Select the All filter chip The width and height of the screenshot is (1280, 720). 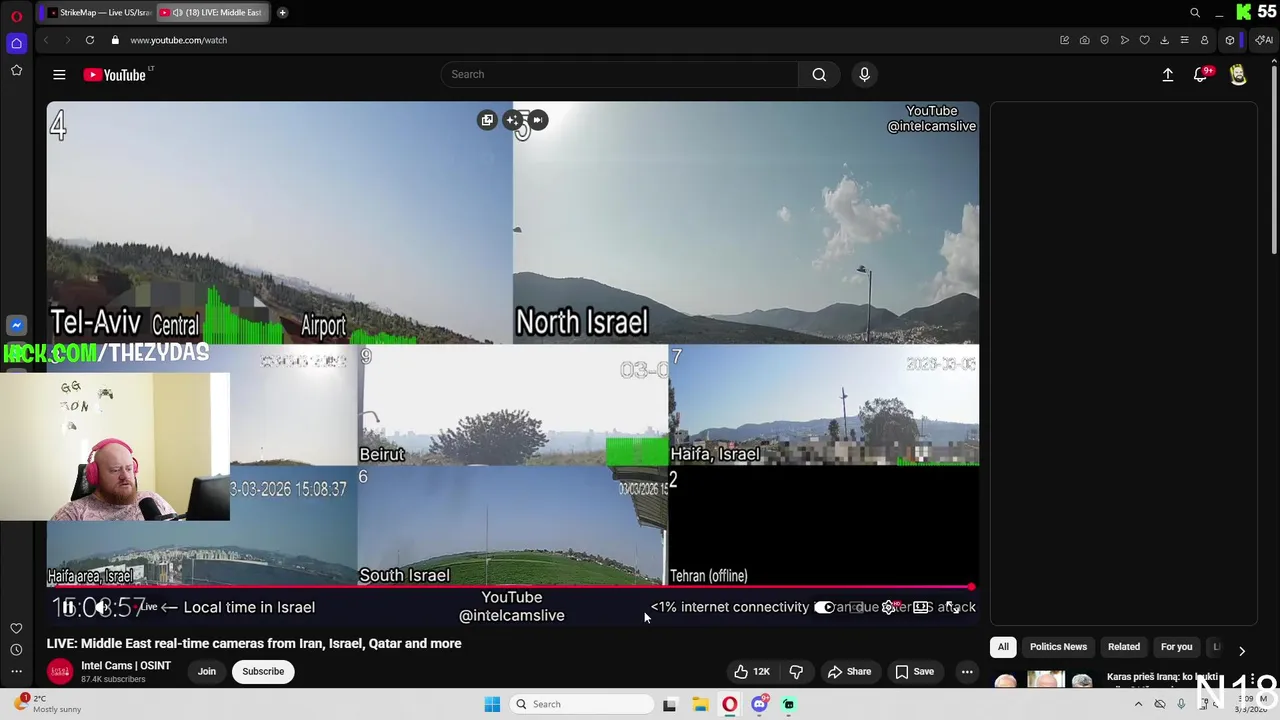[x=1003, y=647]
